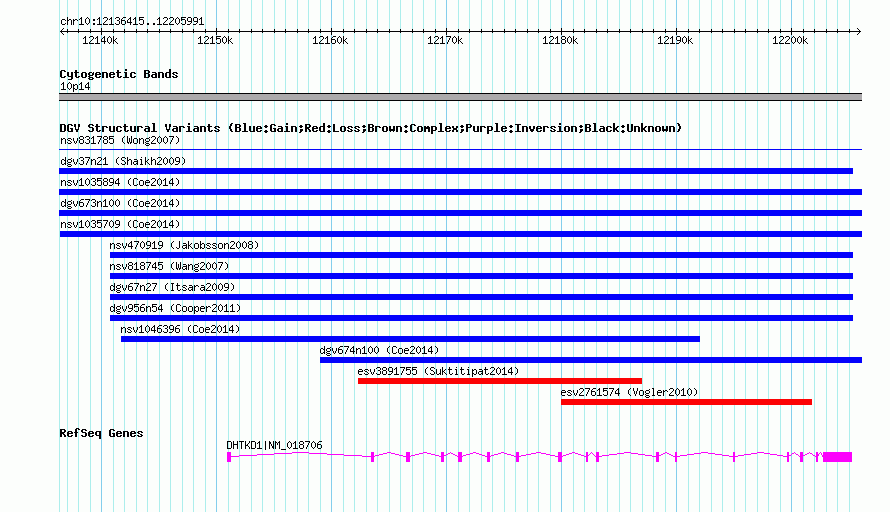890x512 pixels.
Task: Open variant nsv1035709 (Coe2014) label
Action: pyautogui.click(x=120, y=224)
